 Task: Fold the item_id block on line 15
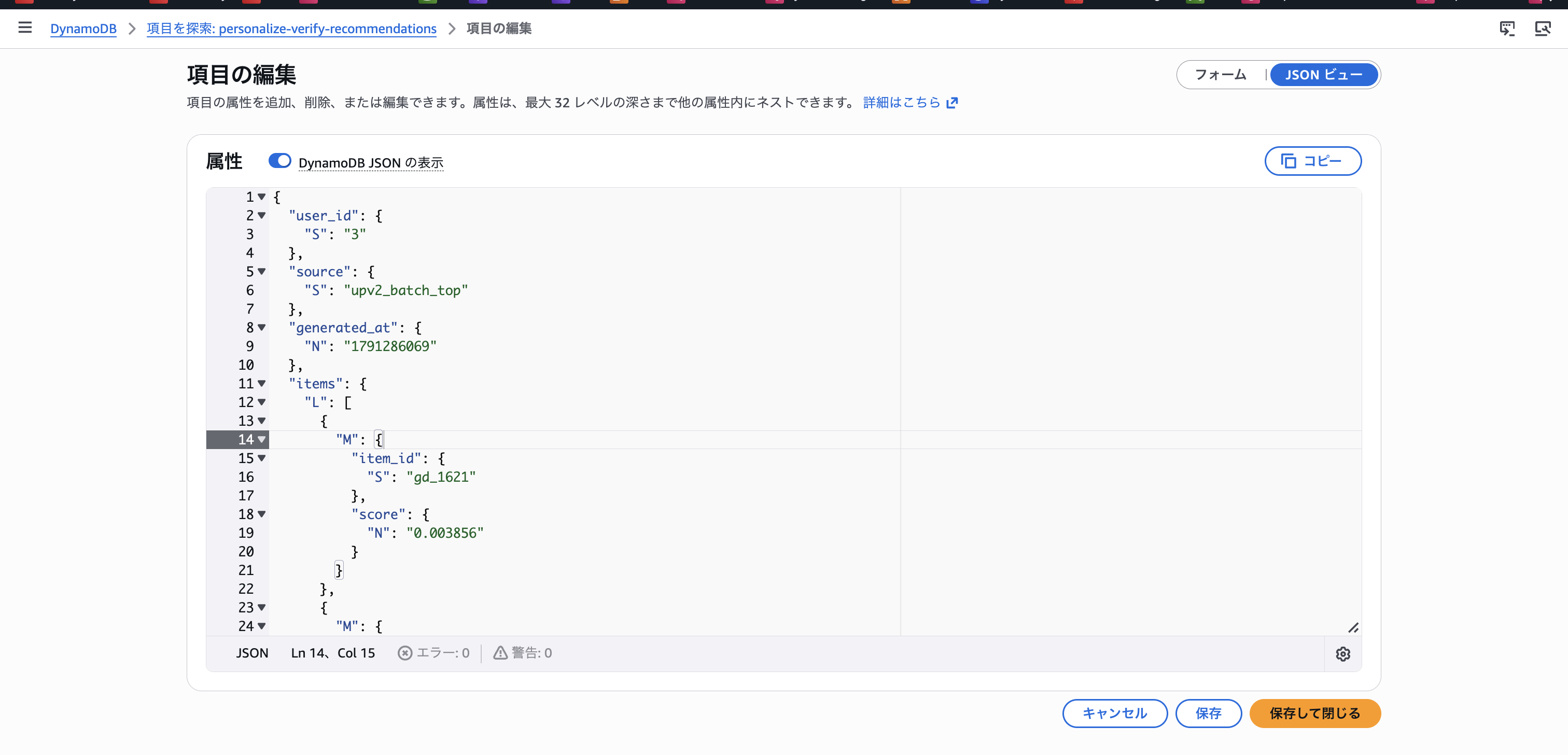pos(262,458)
